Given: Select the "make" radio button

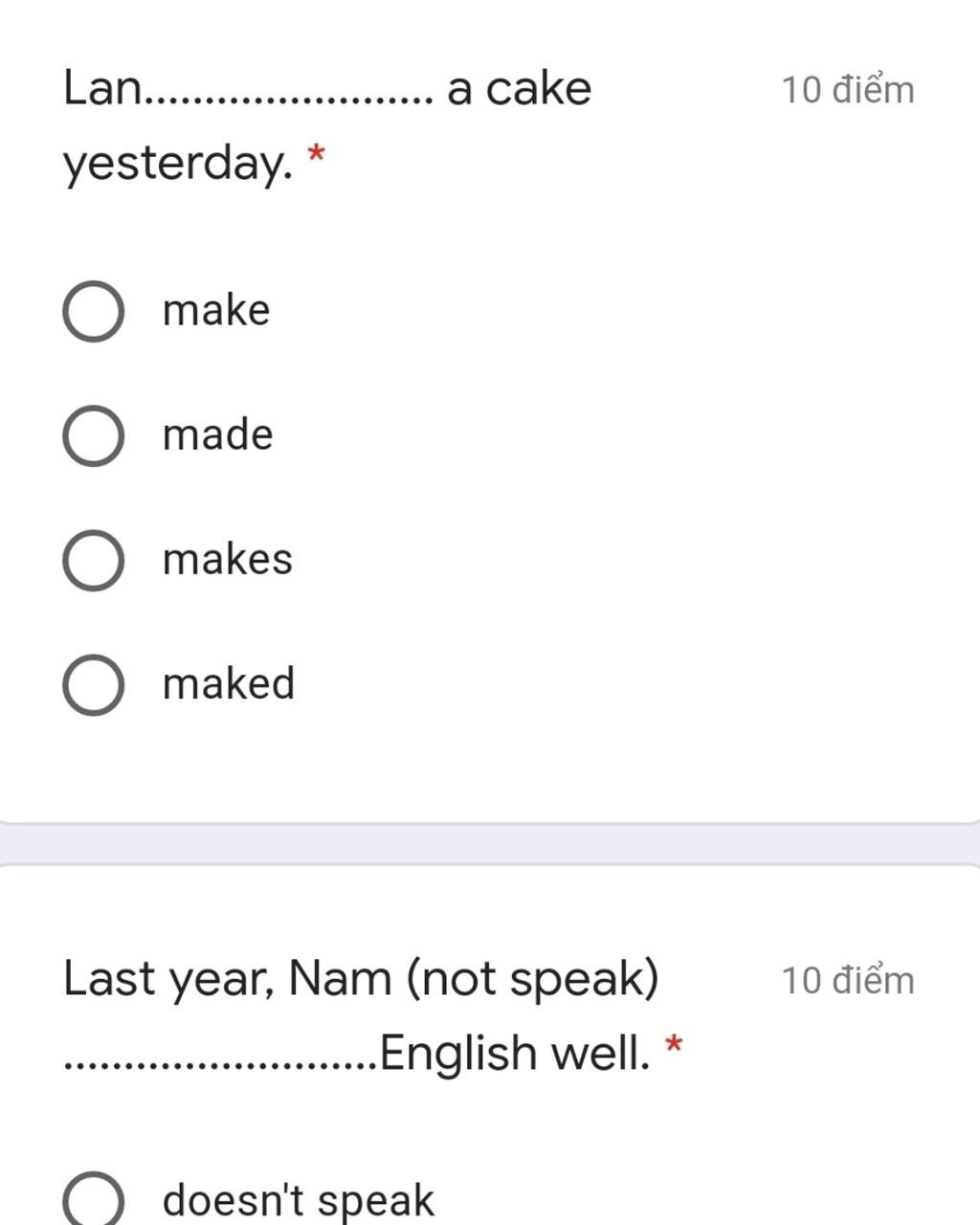Looking at the screenshot, I should (93, 312).
